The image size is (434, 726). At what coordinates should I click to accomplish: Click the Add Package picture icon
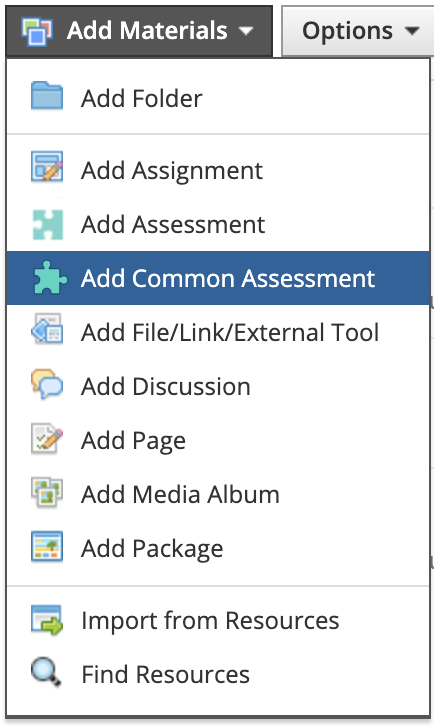point(47,546)
